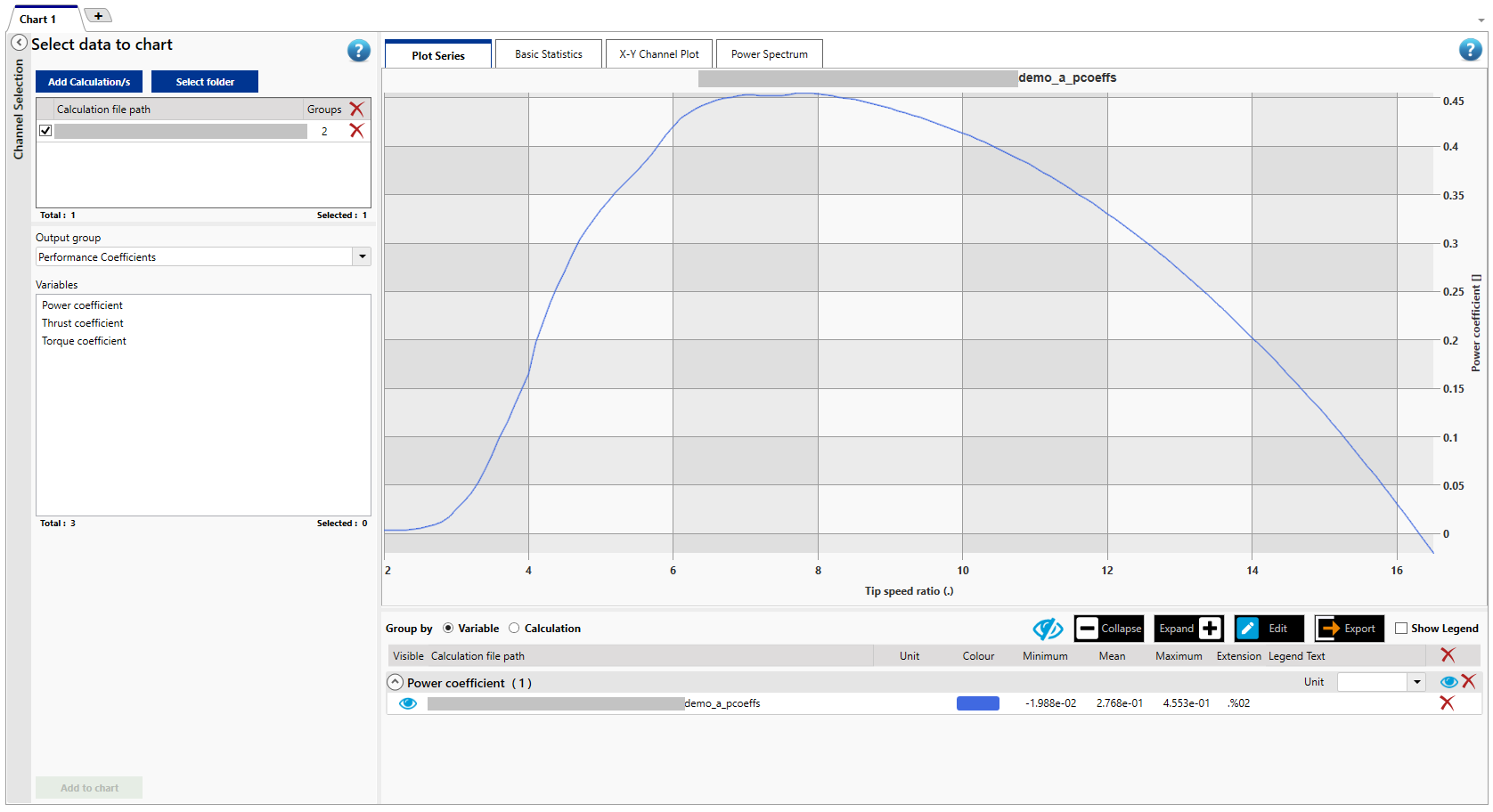Delete the demo_a_pcoeffs series row
This screenshot has width=1493, height=812.
tap(1447, 703)
